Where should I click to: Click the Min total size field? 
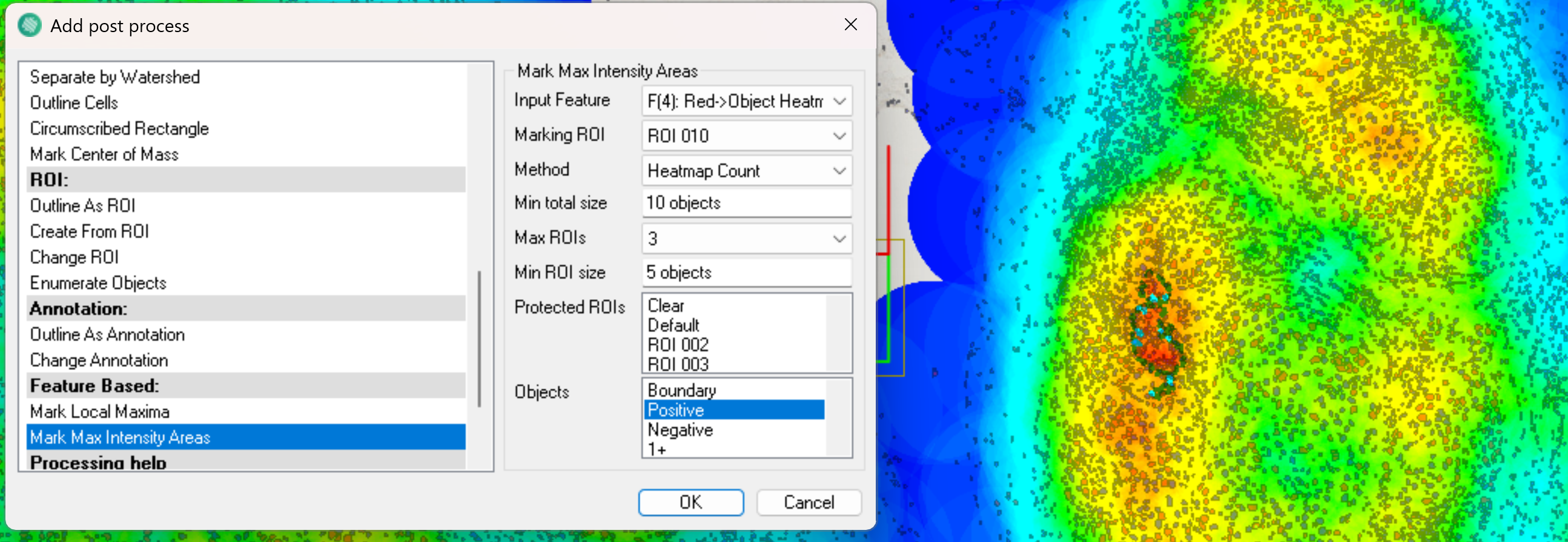click(747, 203)
